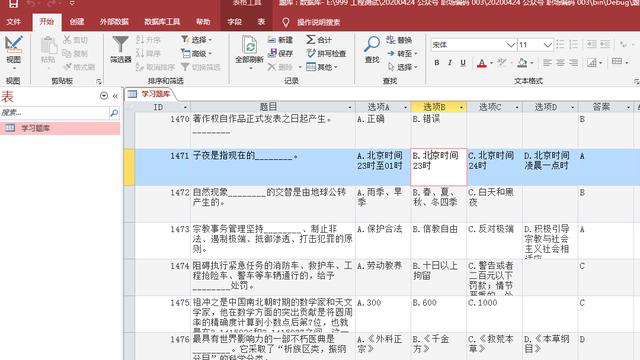
Task: Collapse the navigation pane with « button
Action: 115,96
